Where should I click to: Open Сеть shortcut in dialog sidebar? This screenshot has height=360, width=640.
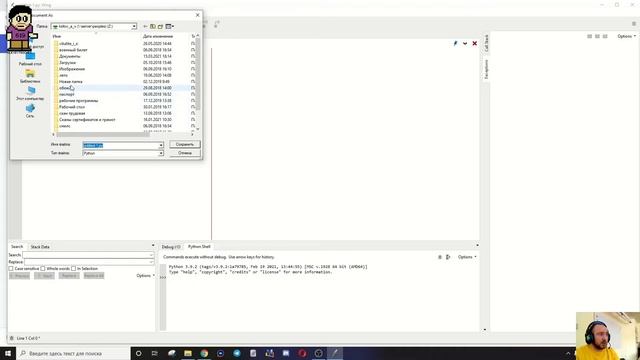(x=30, y=111)
